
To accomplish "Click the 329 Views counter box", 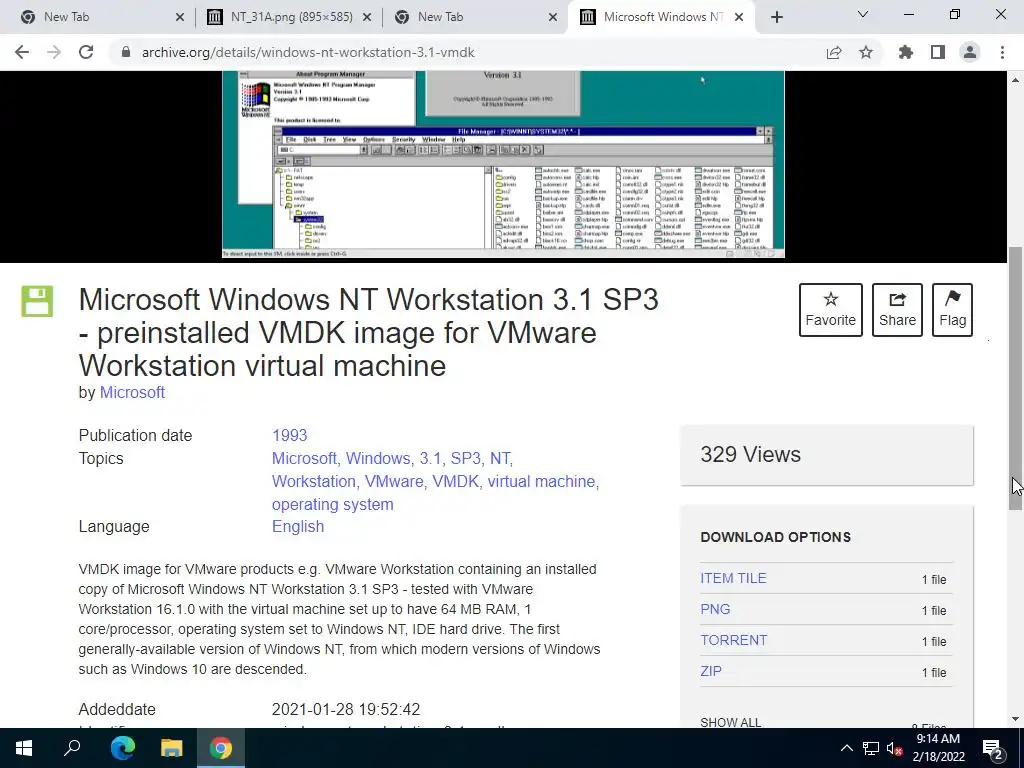I will (x=827, y=455).
